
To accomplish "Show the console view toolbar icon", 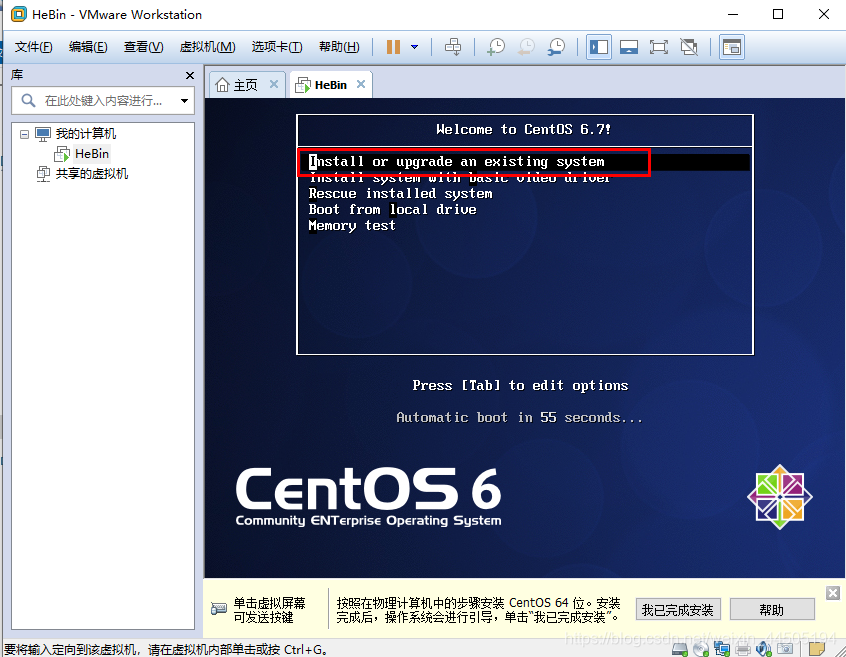I will (732, 47).
